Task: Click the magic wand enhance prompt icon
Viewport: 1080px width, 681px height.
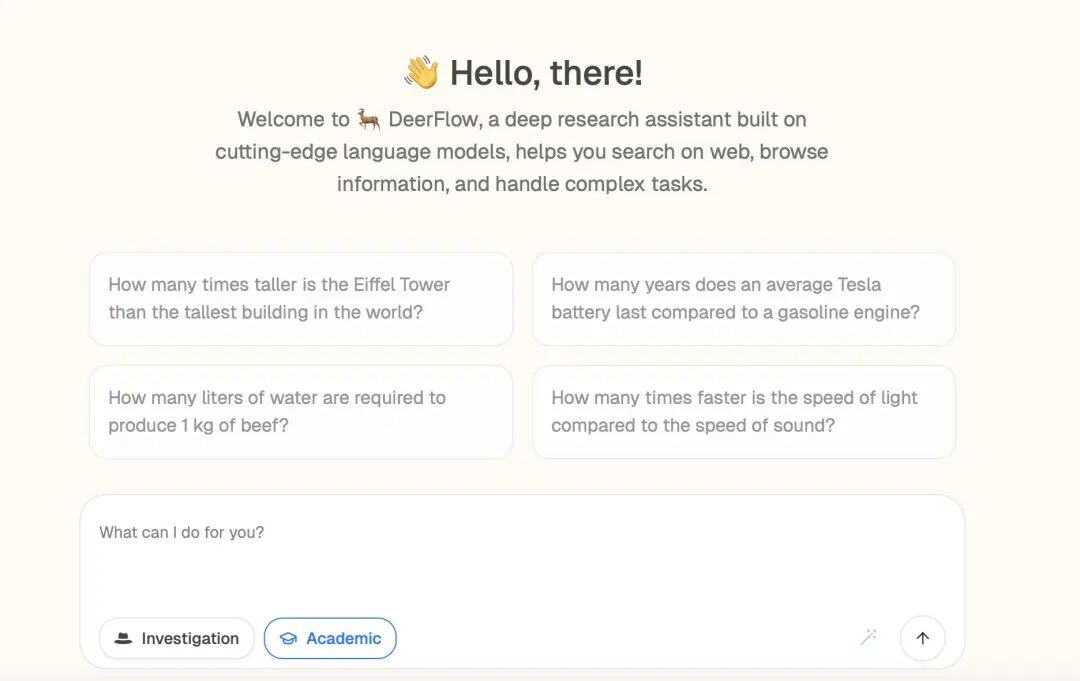Action: click(x=868, y=638)
